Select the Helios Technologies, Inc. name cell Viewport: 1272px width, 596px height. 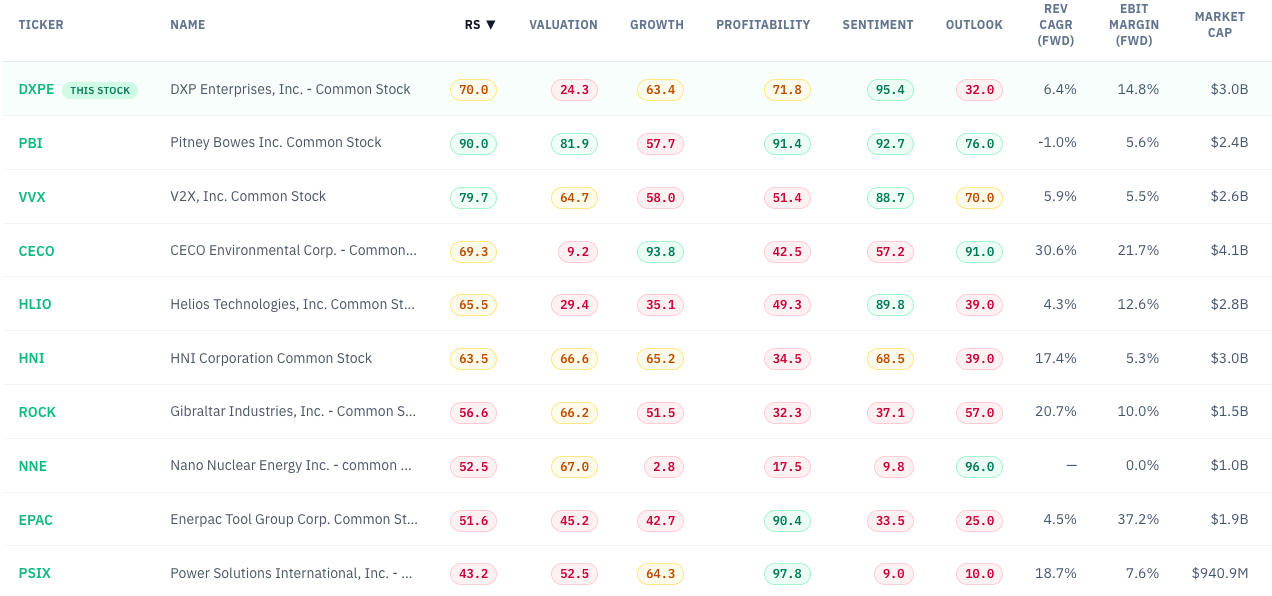click(292, 305)
